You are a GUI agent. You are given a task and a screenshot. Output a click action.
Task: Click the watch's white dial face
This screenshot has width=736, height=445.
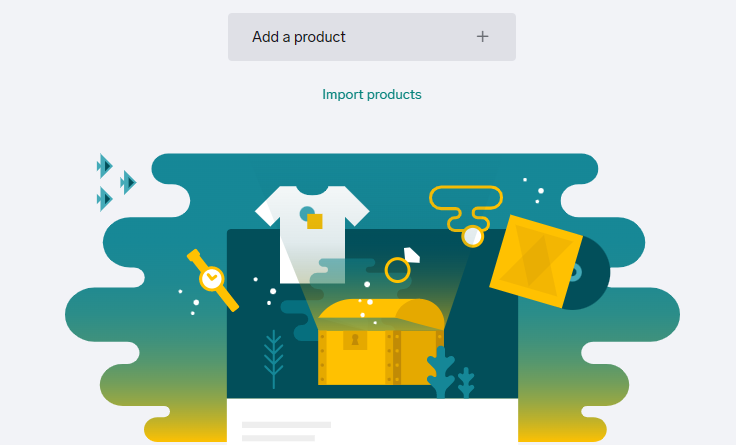[211, 277]
